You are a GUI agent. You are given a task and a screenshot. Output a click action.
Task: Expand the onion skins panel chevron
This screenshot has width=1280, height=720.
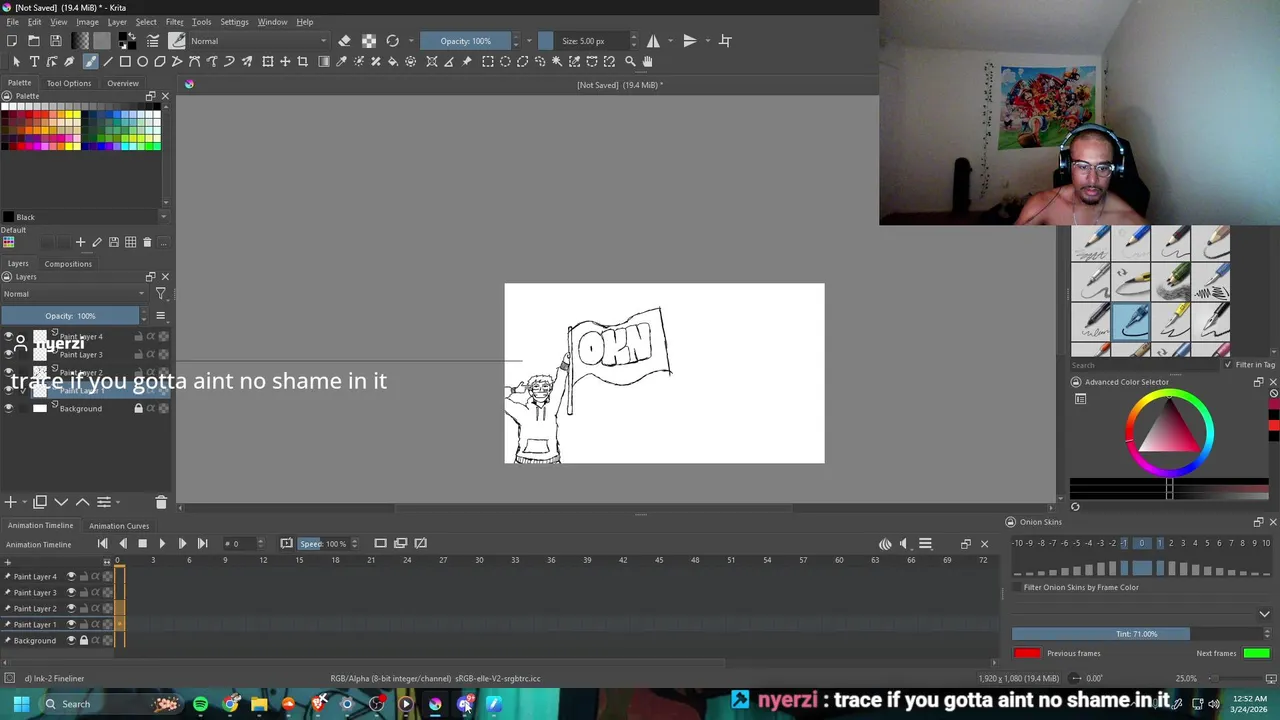tap(1264, 614)
